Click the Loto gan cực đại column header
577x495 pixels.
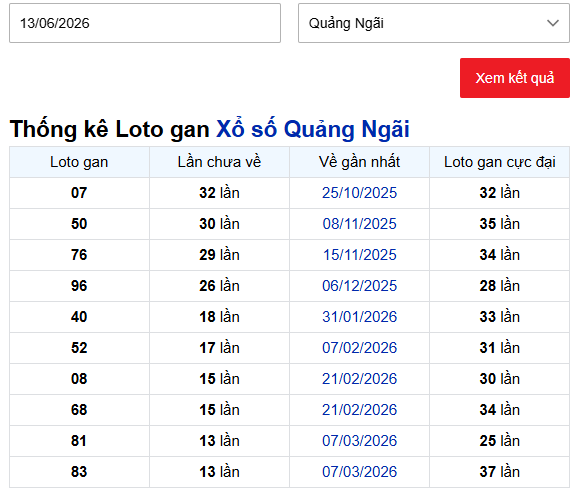(x=499, y=162)
